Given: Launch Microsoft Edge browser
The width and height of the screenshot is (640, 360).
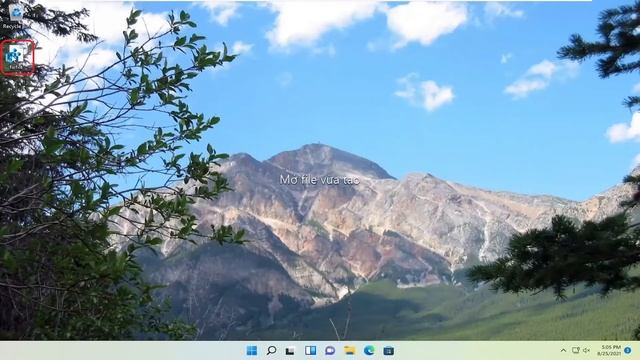Looking at the screenshot, I should (369, 351).
